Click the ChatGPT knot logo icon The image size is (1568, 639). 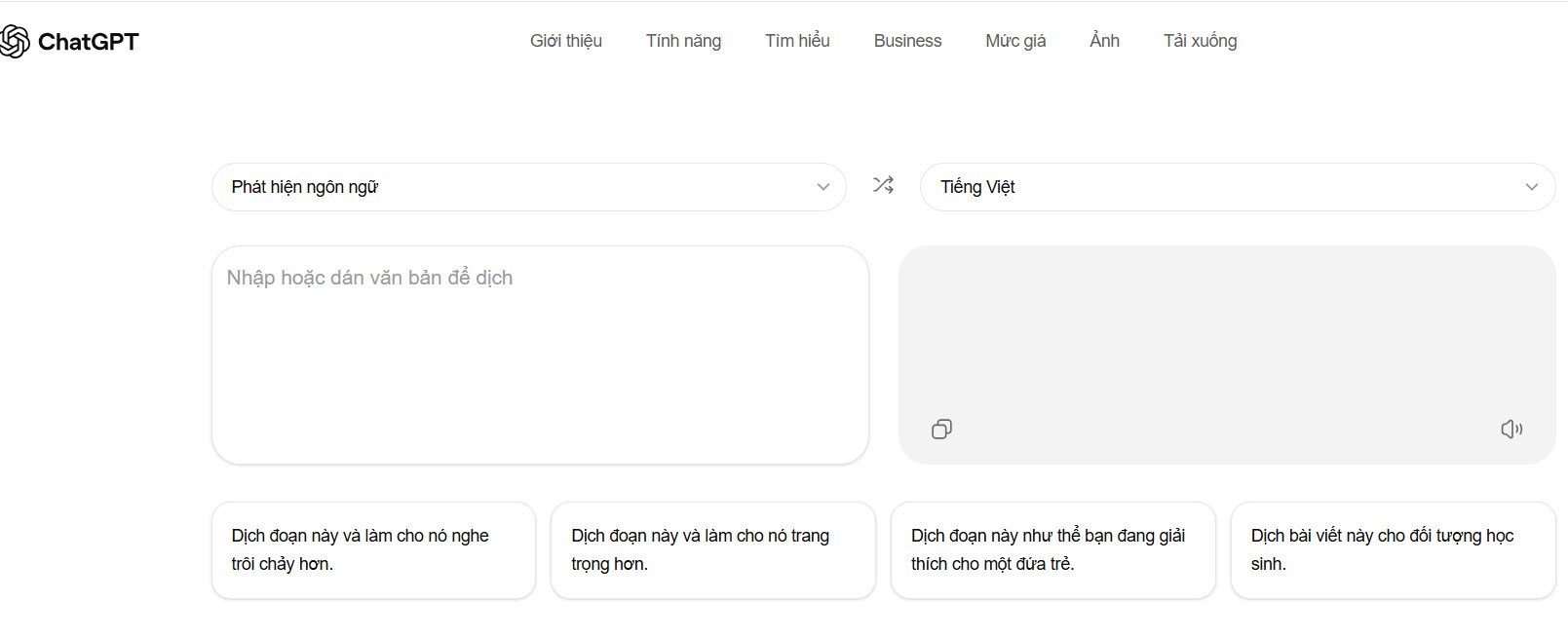[x=16, y=41]
